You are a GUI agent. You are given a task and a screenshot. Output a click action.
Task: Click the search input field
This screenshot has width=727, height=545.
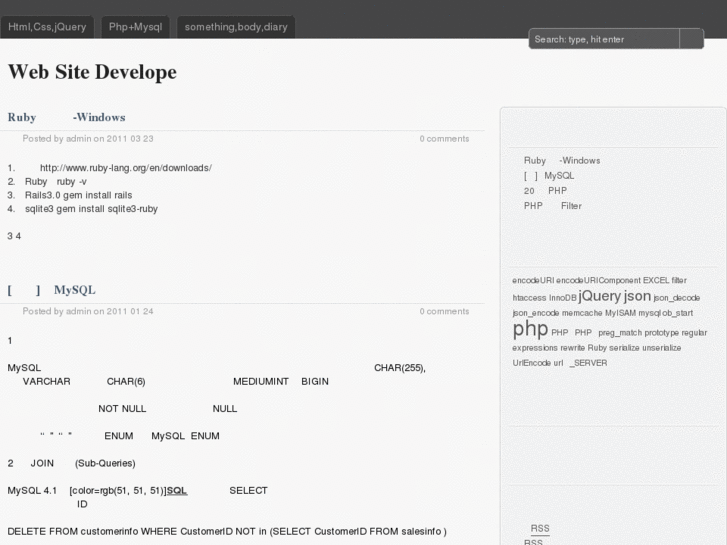(604, 39)
